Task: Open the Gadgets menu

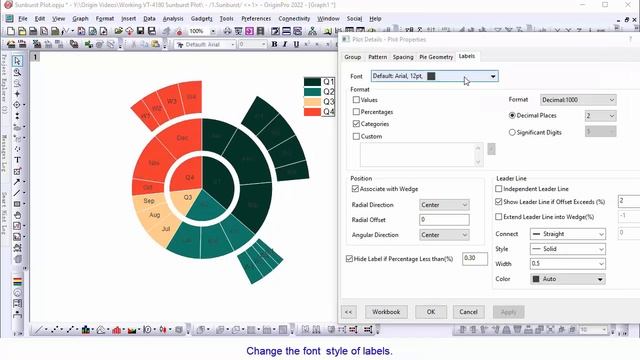Action: tap(201, 19)
